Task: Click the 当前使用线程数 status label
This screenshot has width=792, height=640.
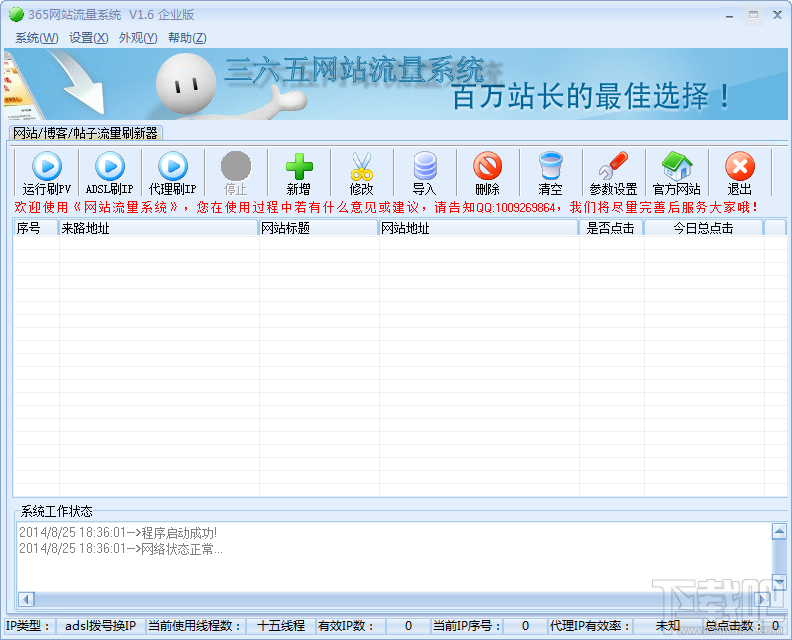Action: [x=194, y=626]
